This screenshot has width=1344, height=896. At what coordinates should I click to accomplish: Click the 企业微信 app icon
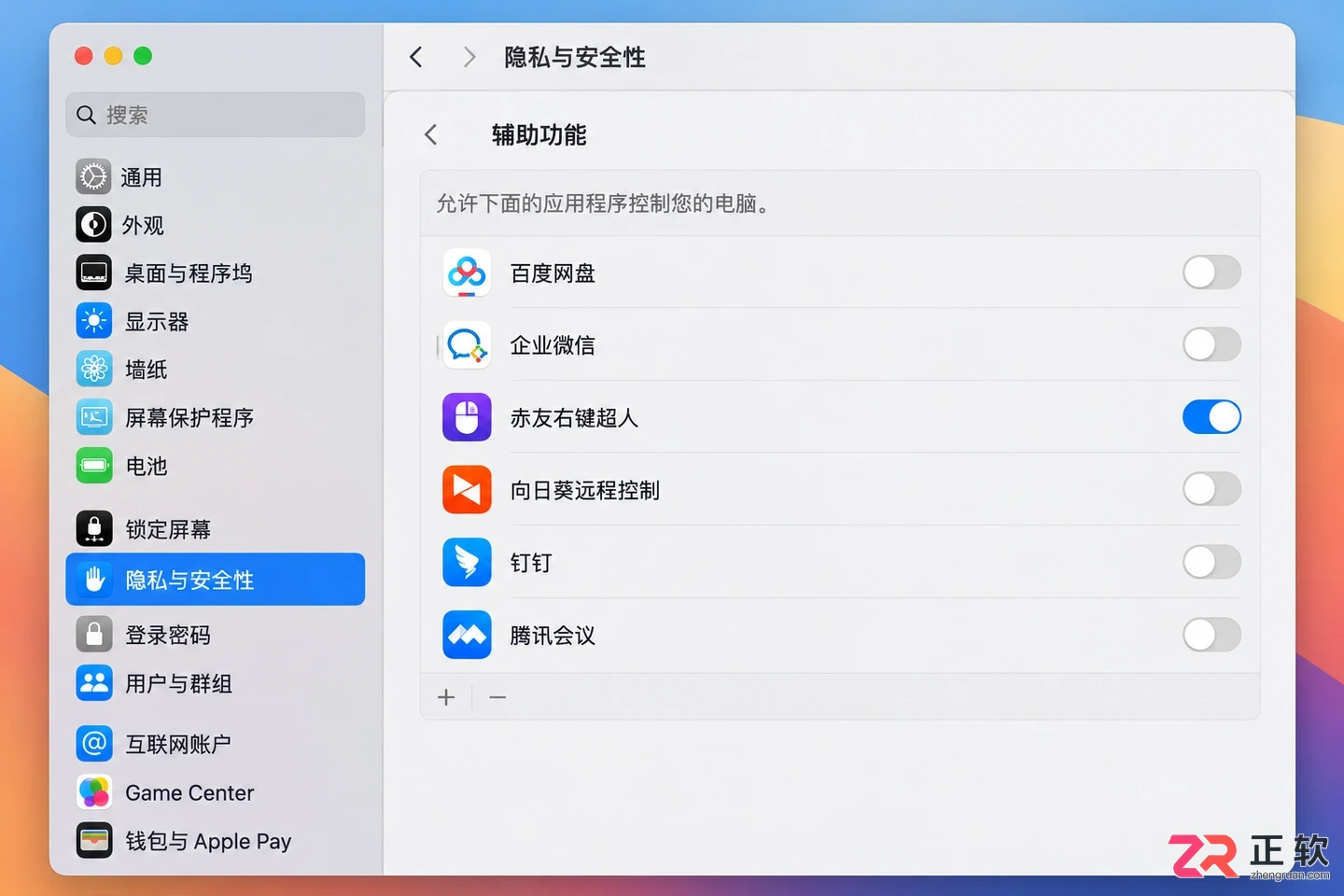(x=467, y=345)
